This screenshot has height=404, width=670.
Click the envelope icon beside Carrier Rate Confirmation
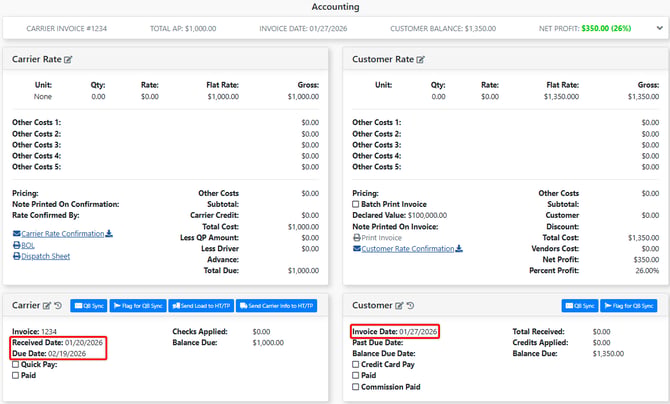point(16,233)
